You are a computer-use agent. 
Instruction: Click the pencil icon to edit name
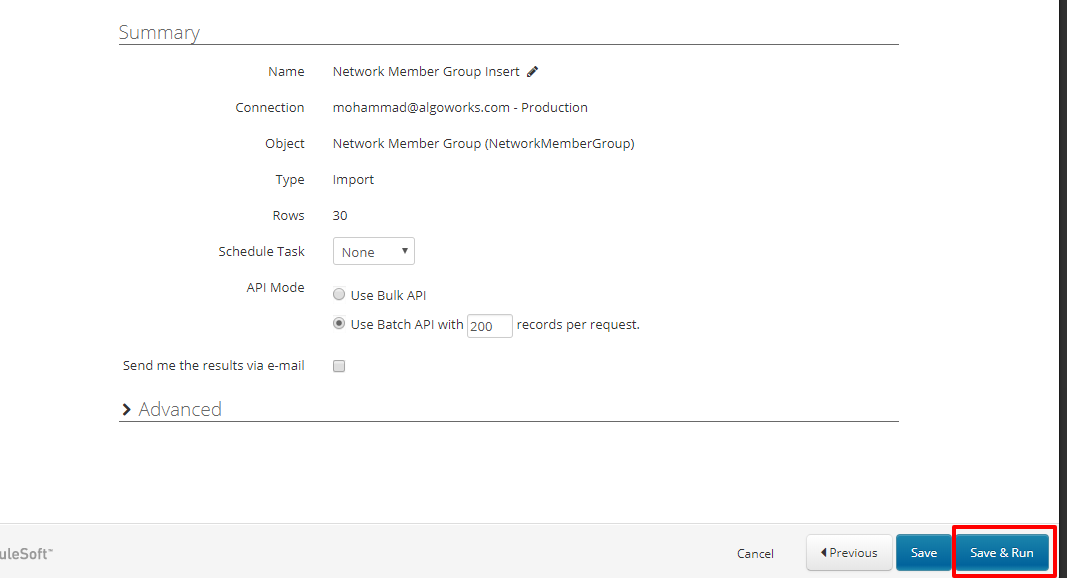[533, 71]
